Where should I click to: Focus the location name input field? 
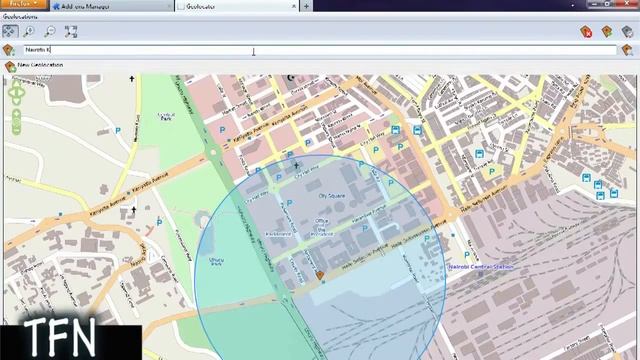pyautogui.click(x=320, y=50)
